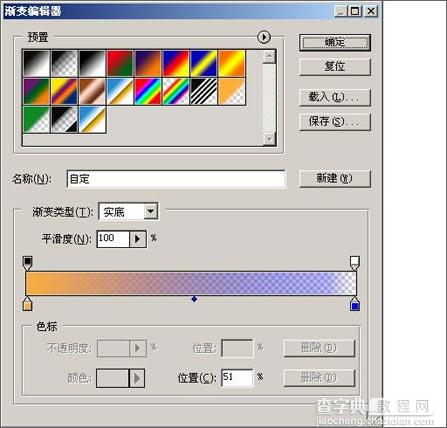Click the 位置(C) field showing 51
The image size is (447, 428).
click(x=237, y=378)
